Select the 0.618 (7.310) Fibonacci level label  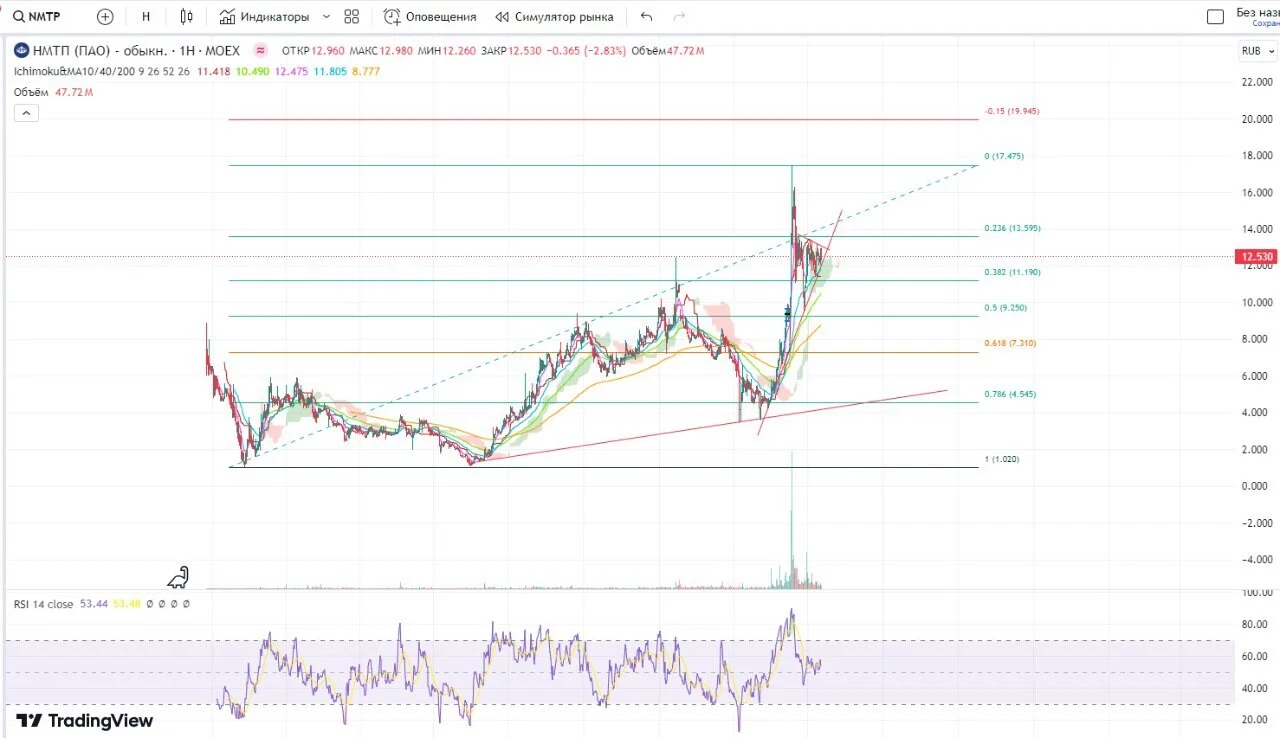pos(1010,343)
